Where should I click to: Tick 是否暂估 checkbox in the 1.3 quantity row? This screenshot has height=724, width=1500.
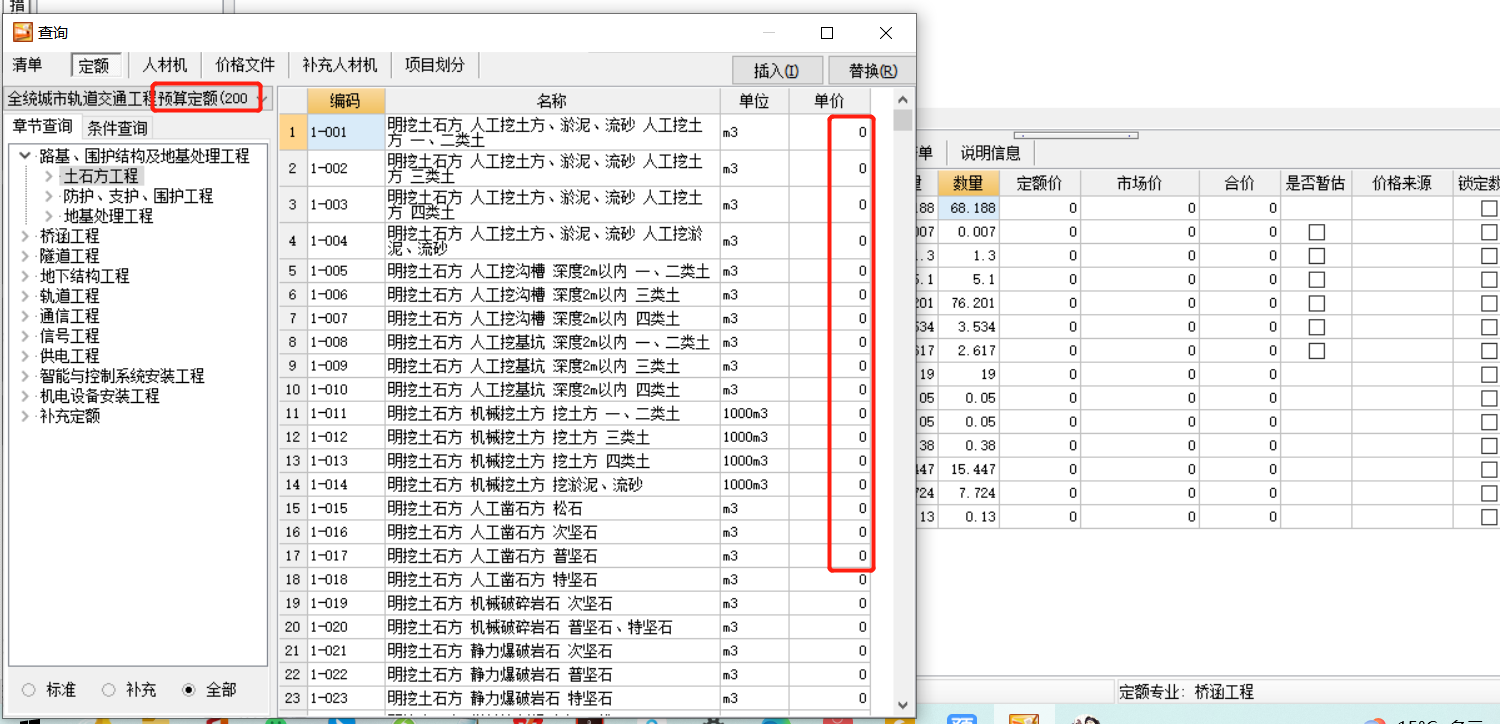point(1317,256)
